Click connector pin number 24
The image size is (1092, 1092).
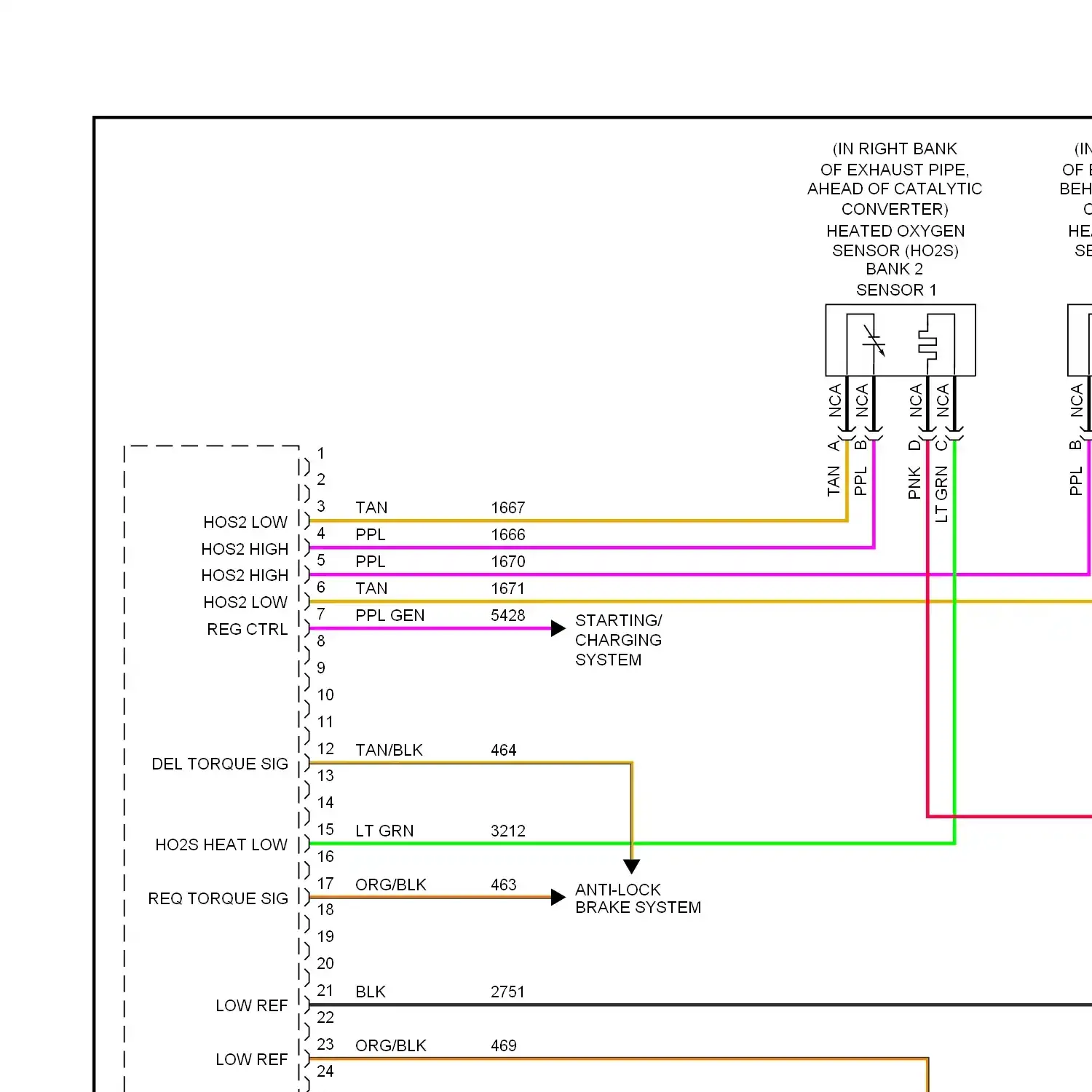(325, 1072)
